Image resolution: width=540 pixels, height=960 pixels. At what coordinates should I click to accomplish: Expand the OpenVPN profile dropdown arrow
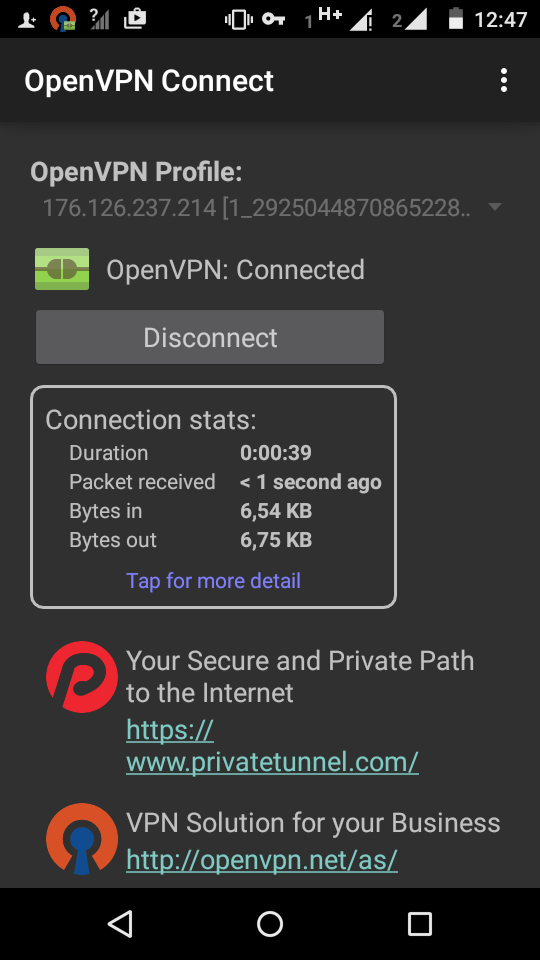495,207
